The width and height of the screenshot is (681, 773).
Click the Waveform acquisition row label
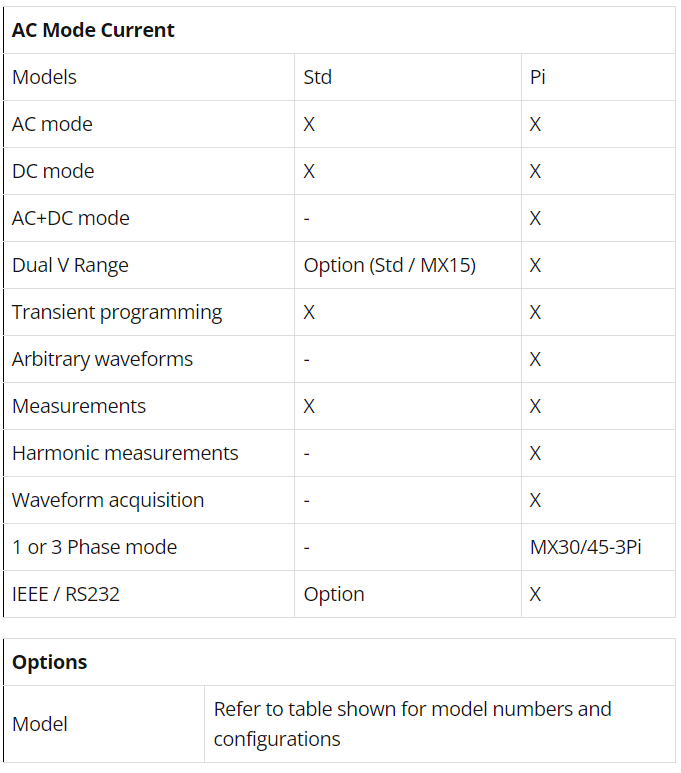[108, 501]
